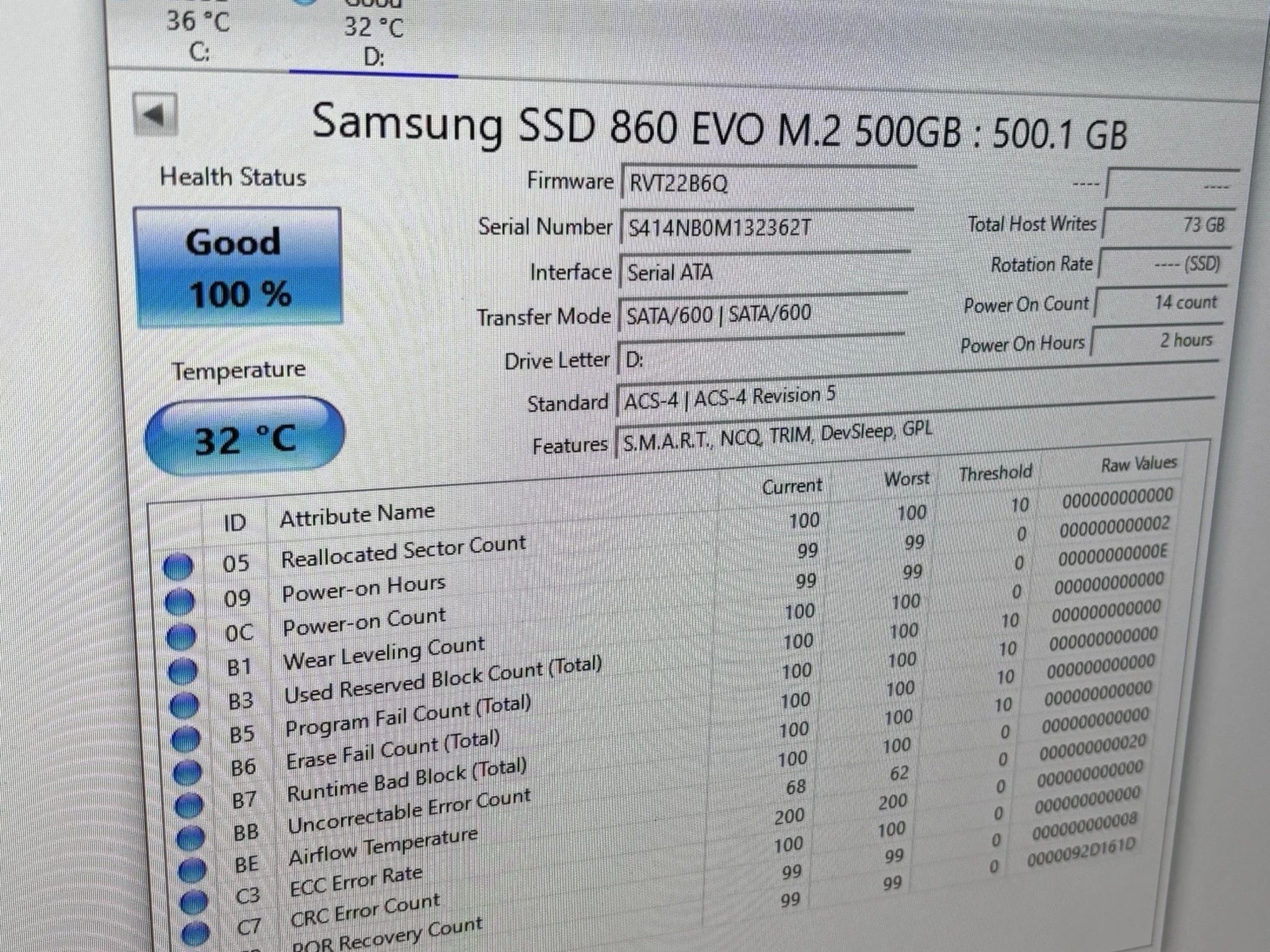
Task: Click status icon for Wear Leveling Count
Action: pos(183,670)
